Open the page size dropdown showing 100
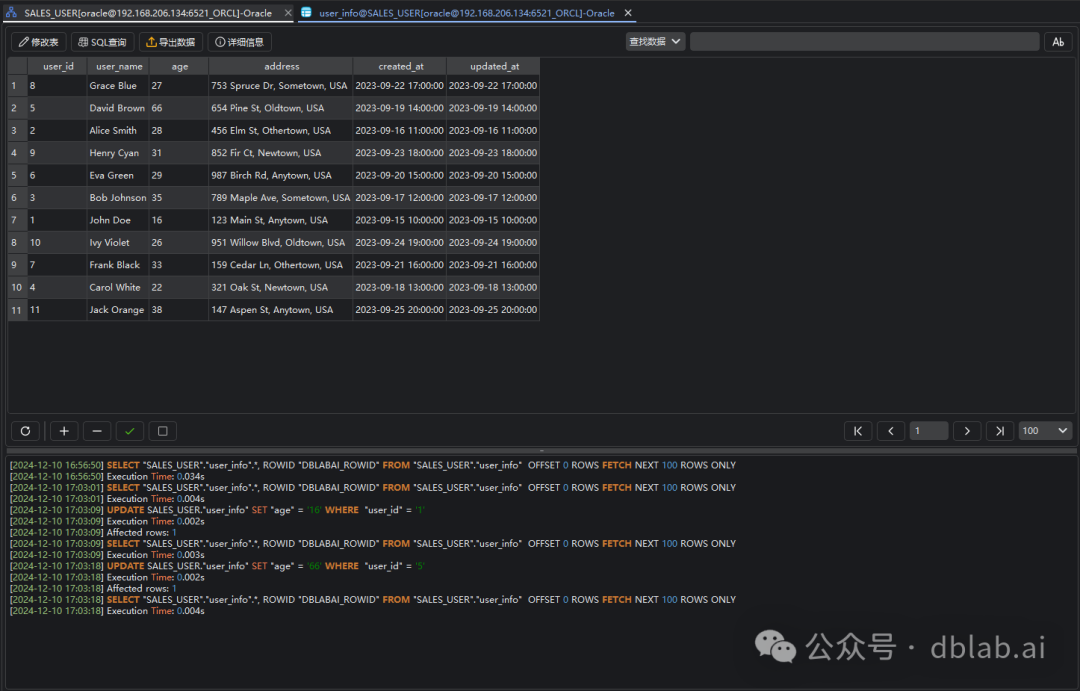Image resolution: width=1080 pixels, height=691 pixels. coord(1044,430)
